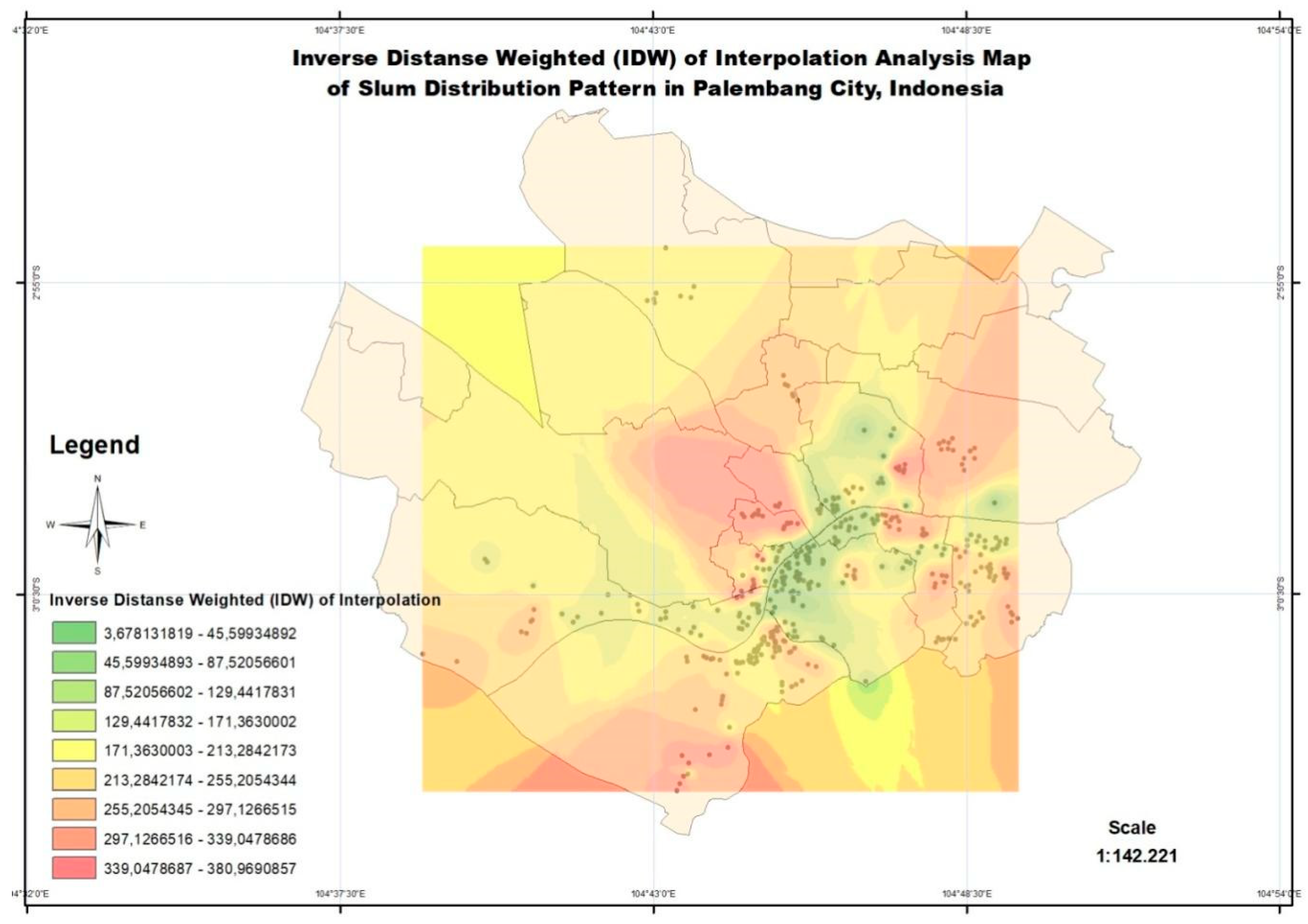
Task: Click the Legend heading text
Action: click(95, 445)
